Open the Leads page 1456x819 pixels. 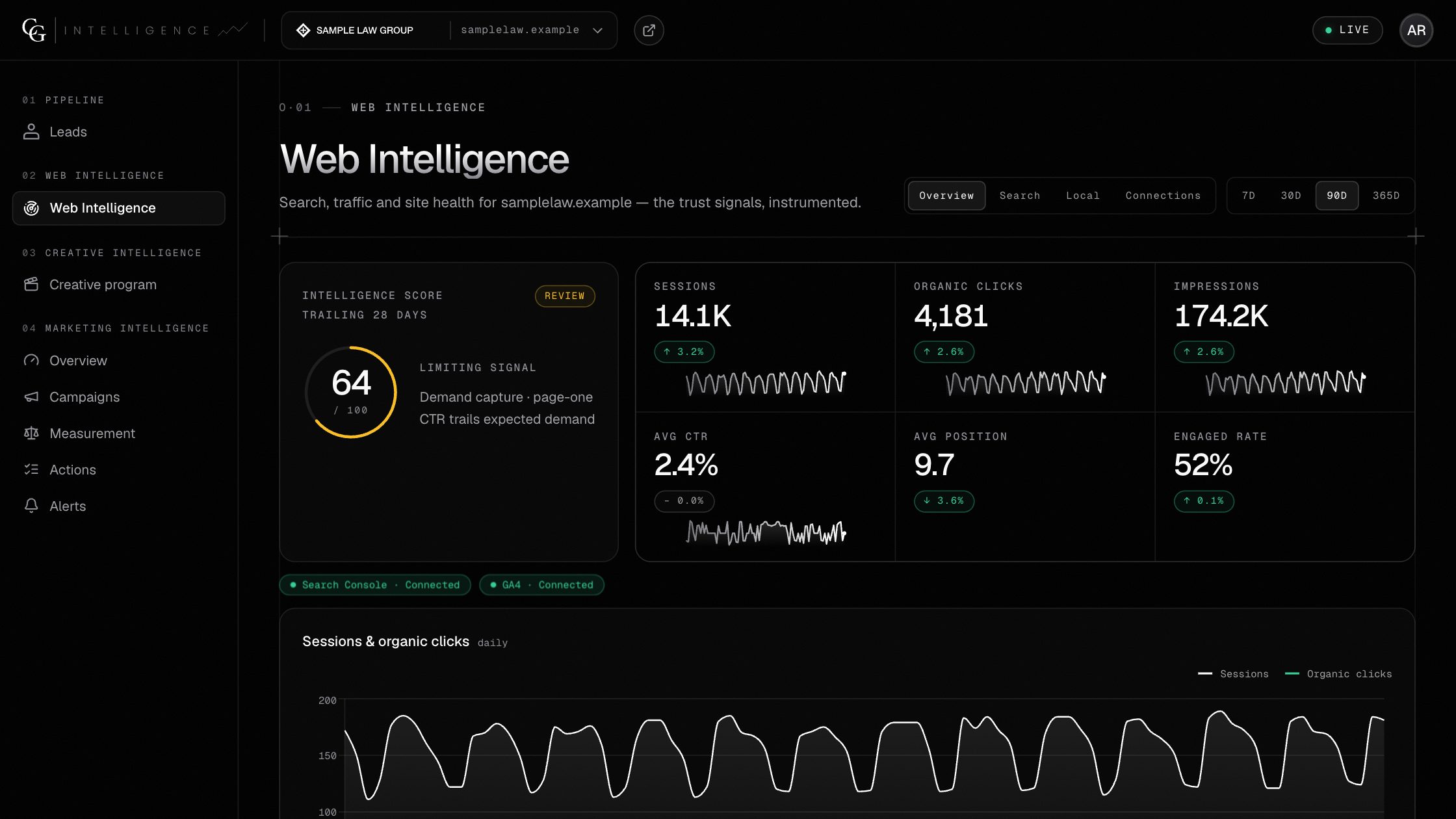pyautogui.click(x=119, y=132)
